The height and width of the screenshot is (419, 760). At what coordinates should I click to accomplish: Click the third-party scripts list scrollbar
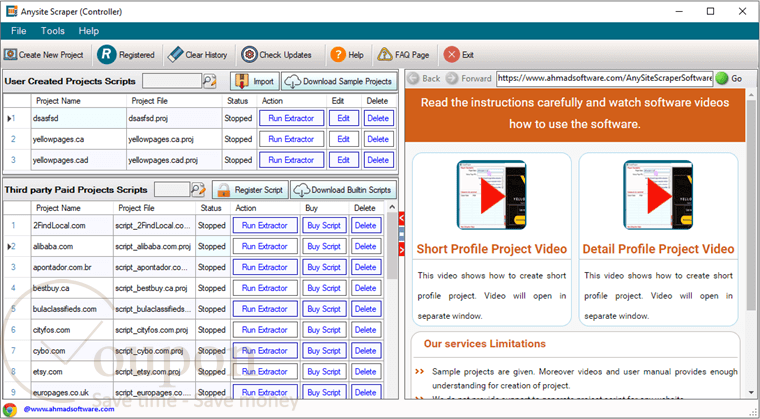pos(392,245)
